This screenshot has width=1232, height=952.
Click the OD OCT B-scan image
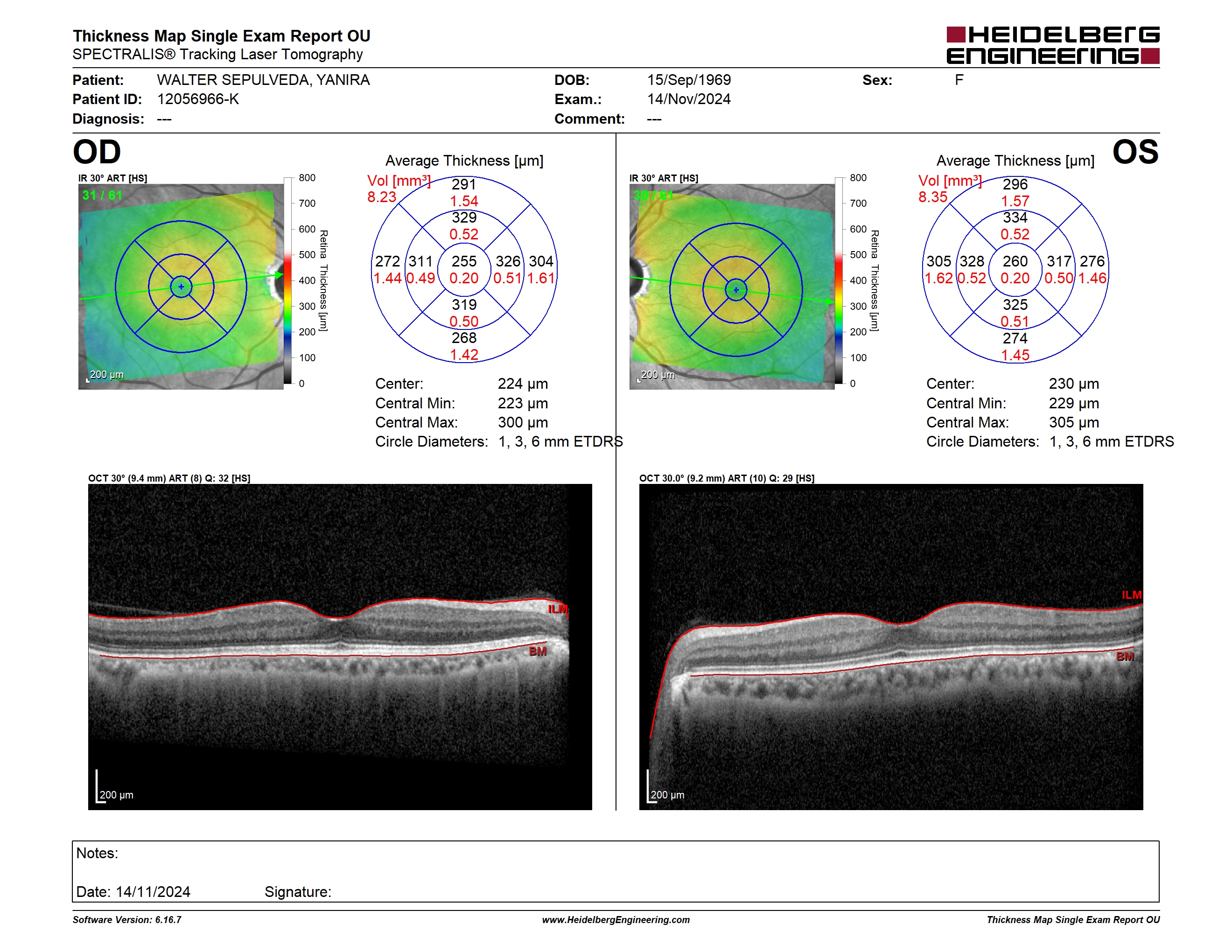(340, 647)
